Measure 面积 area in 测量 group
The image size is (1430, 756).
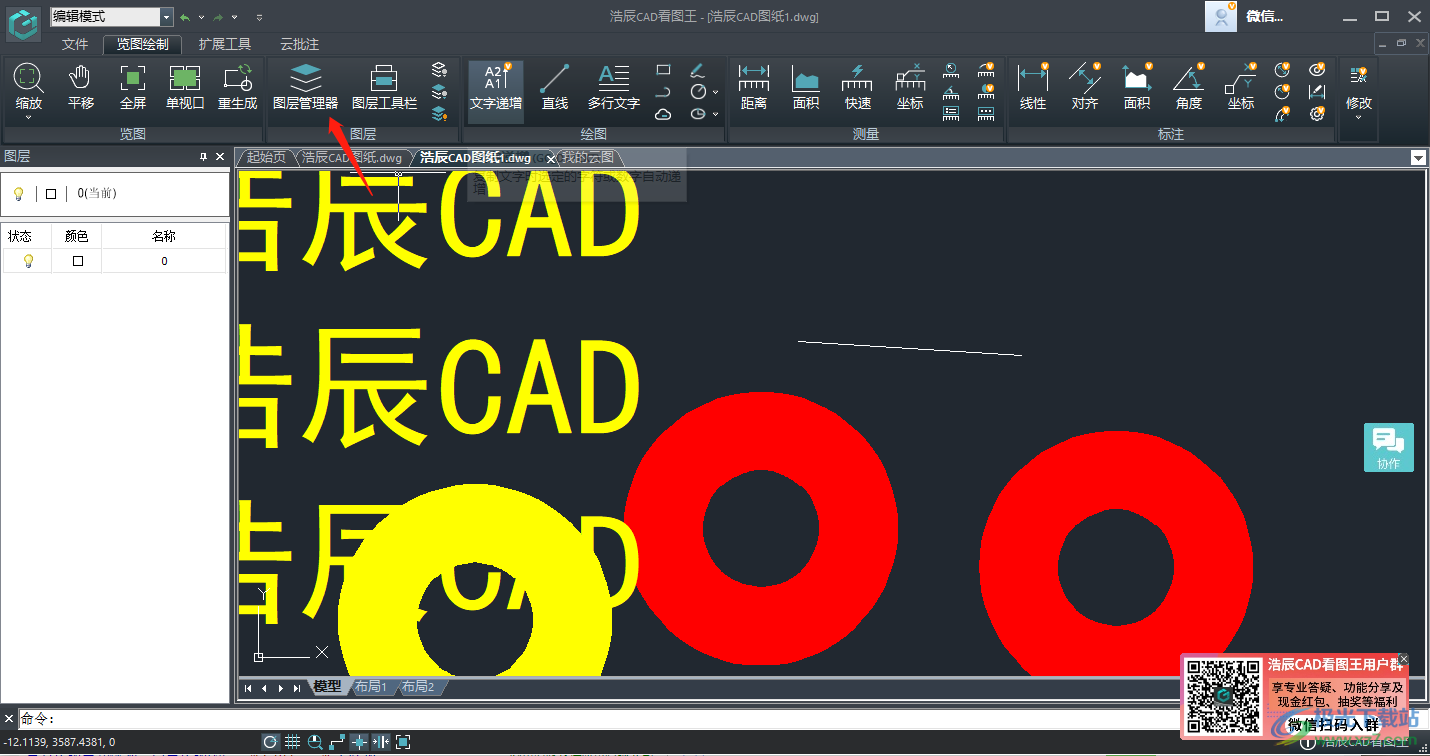coord(806,87)
